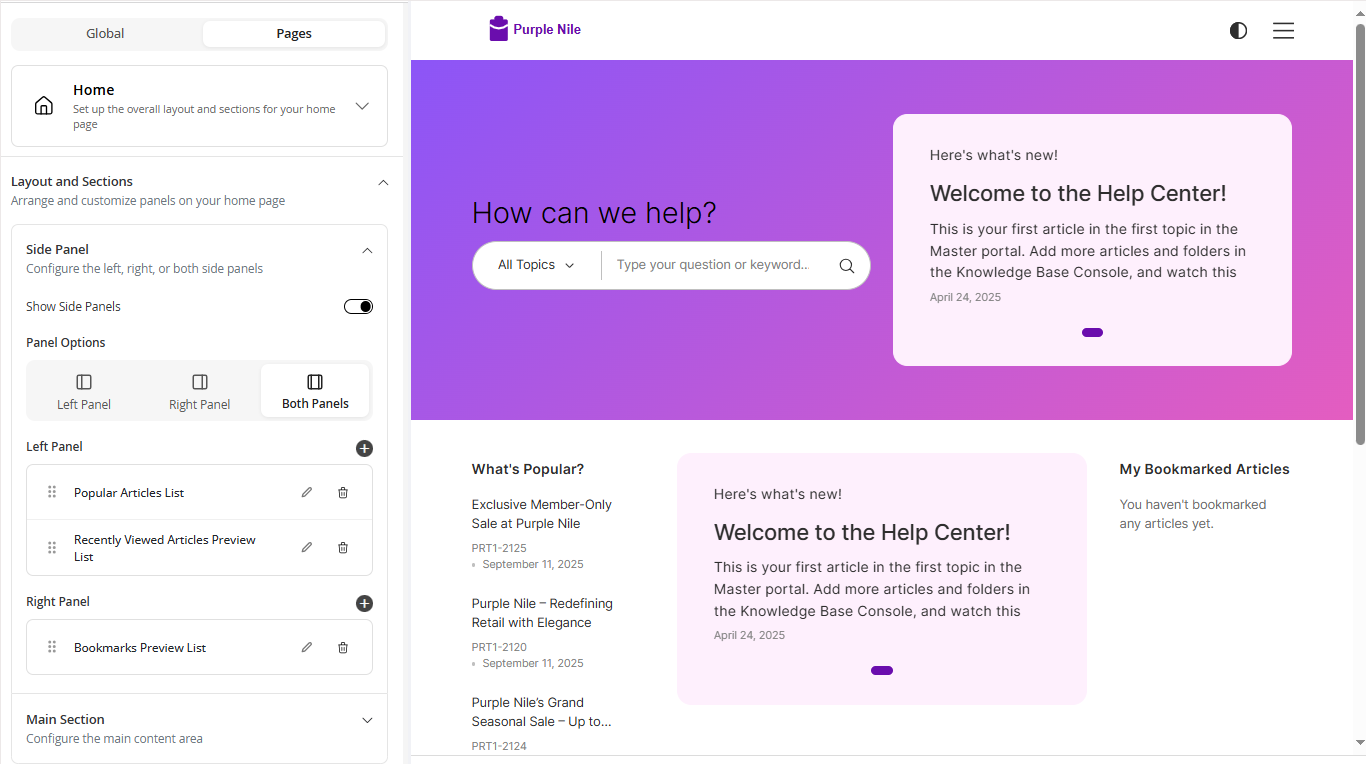Select the Left Panel option

84,391
